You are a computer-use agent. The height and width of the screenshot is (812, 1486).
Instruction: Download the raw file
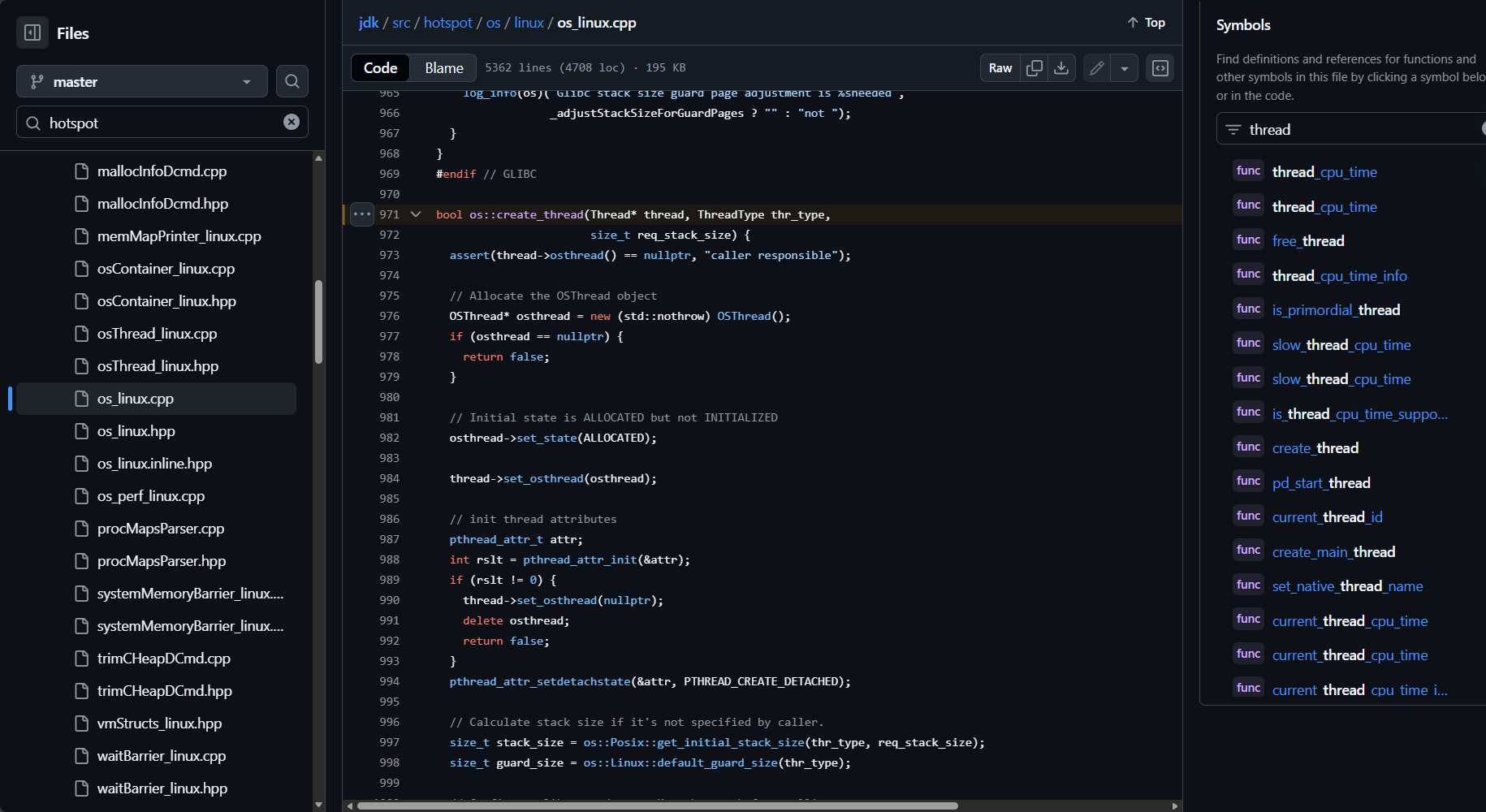click(1061, 68)
